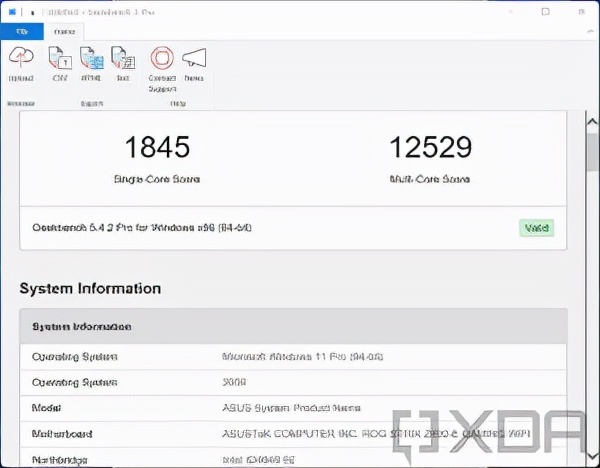600x468 pixels.
Task: Click the scrollbar down arrow
Action: click(x=593, y=457)
